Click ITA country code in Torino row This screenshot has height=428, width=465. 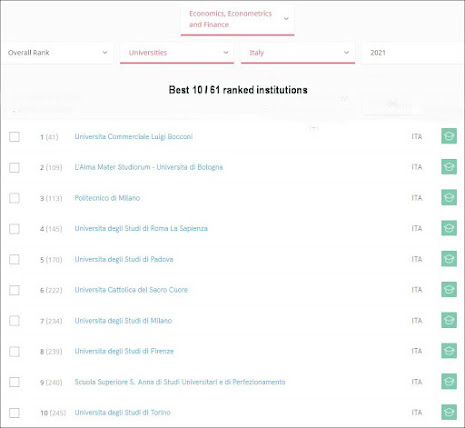(x=417, y=413)
